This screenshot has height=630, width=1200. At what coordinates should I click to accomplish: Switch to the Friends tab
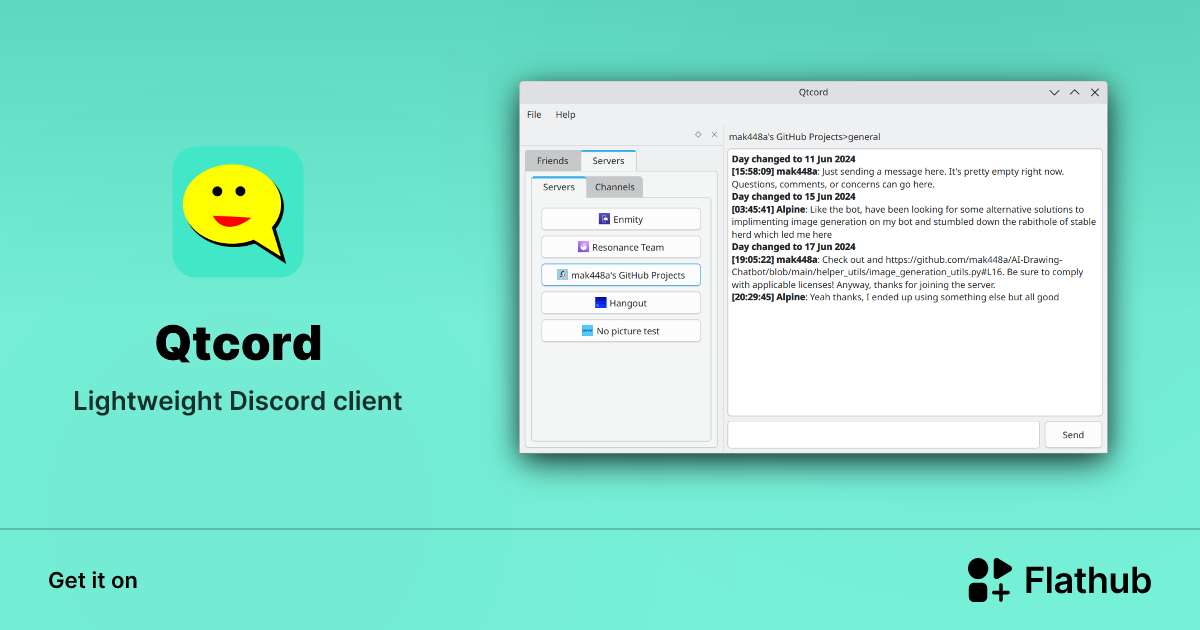pyautogui.click(x=552, y=160)
